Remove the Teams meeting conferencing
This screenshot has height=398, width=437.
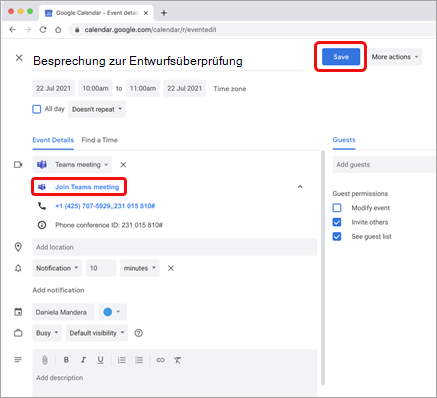point(123,165)
